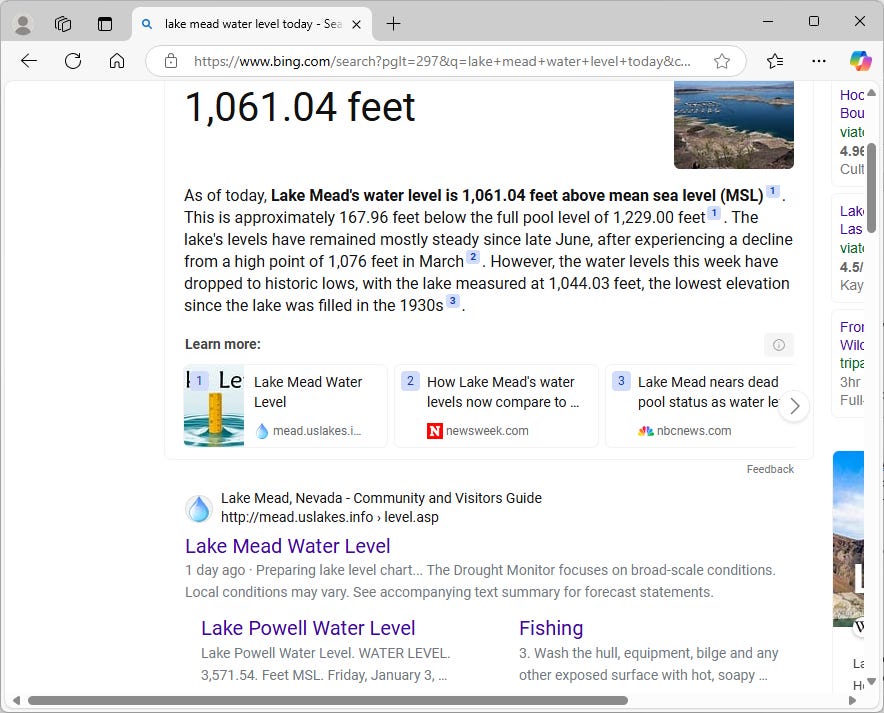Click 'Lake Mead, Nevada - Community and Visitors Guide' text
The height and width of the screenshot is (713, 884).
[x=381, y=498]
